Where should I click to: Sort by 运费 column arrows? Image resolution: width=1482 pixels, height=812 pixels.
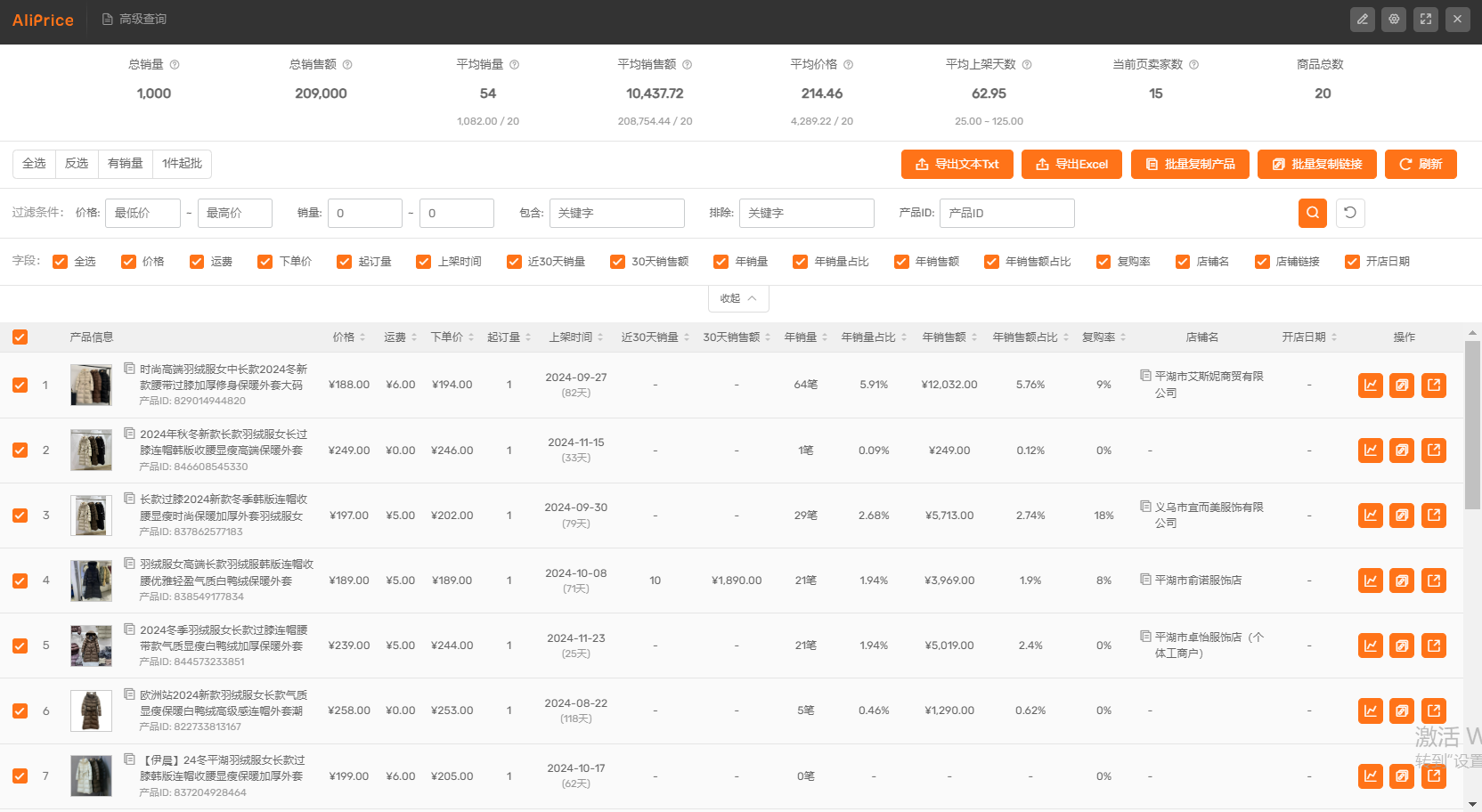coord(414,337)
